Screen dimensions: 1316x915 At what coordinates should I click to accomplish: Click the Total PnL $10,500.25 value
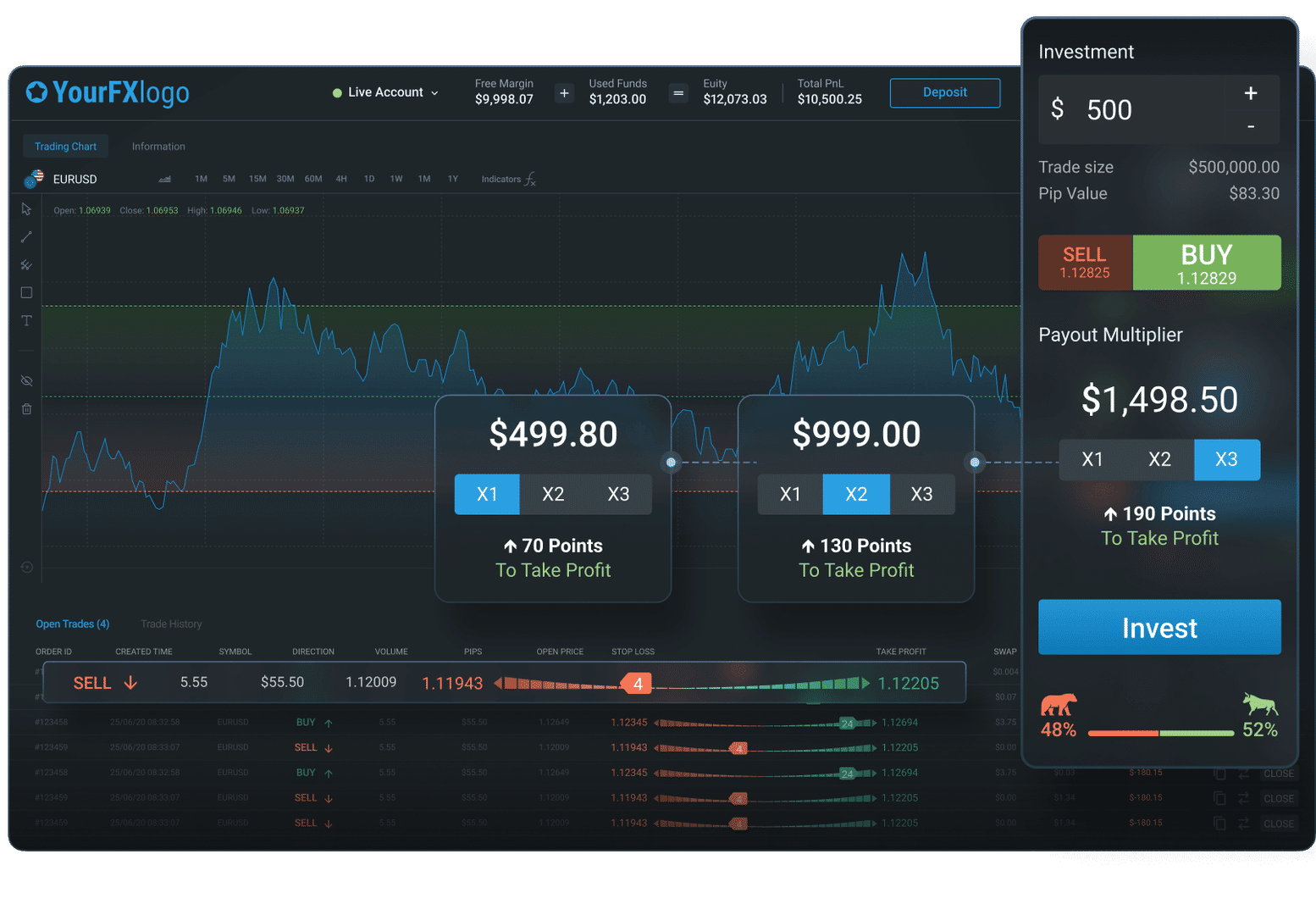(x=830, y=99)
